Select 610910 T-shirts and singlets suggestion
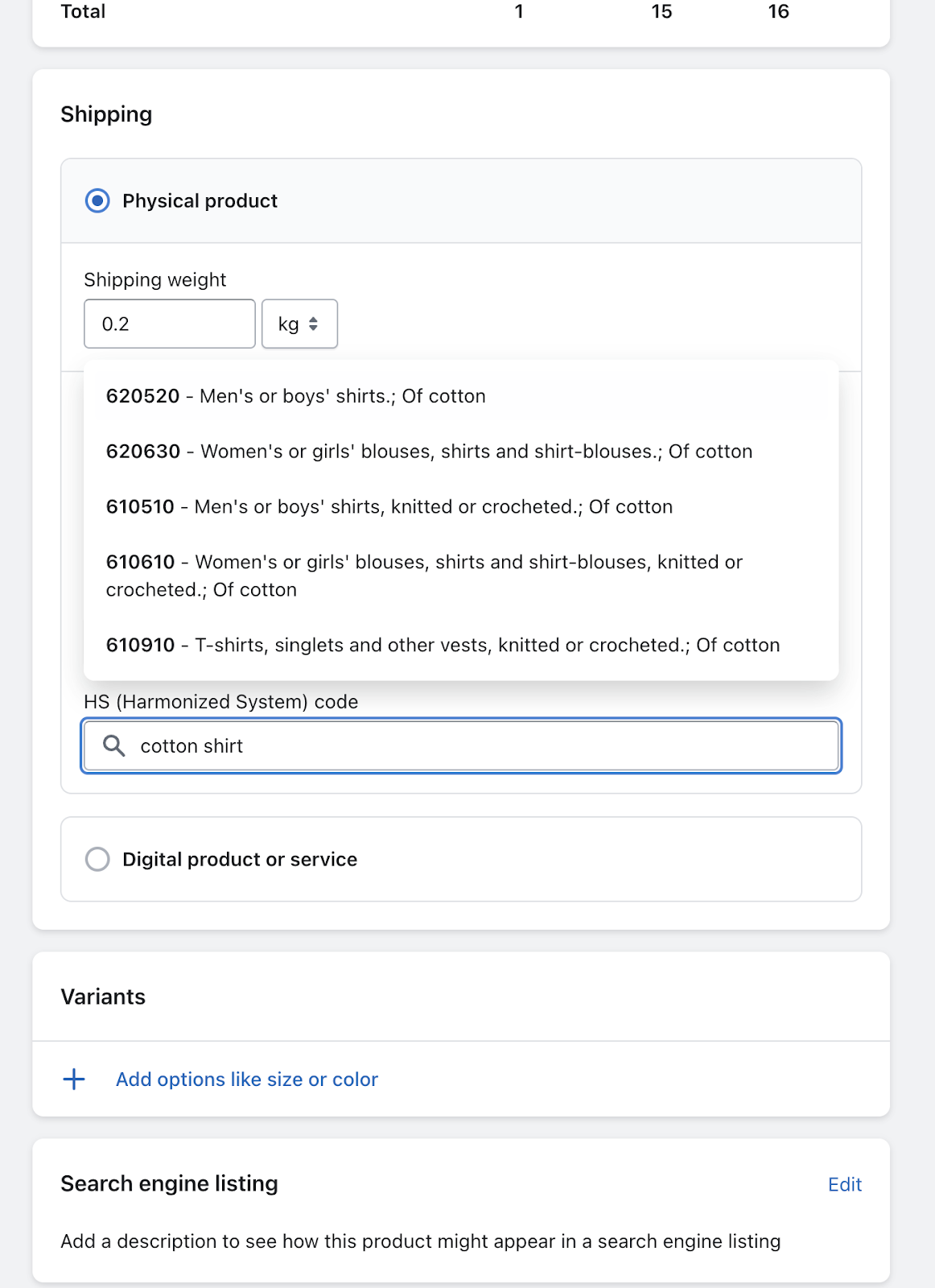 click(x=443, y=646)
